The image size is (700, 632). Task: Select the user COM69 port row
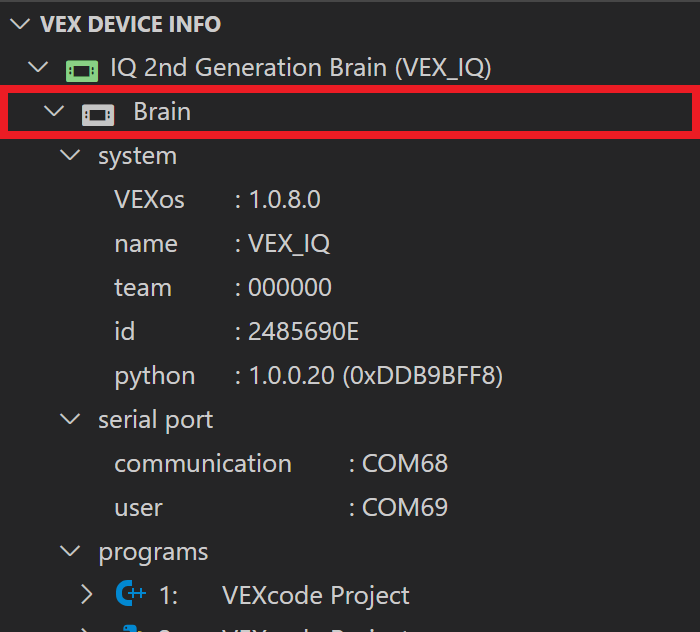pos(280,508)
